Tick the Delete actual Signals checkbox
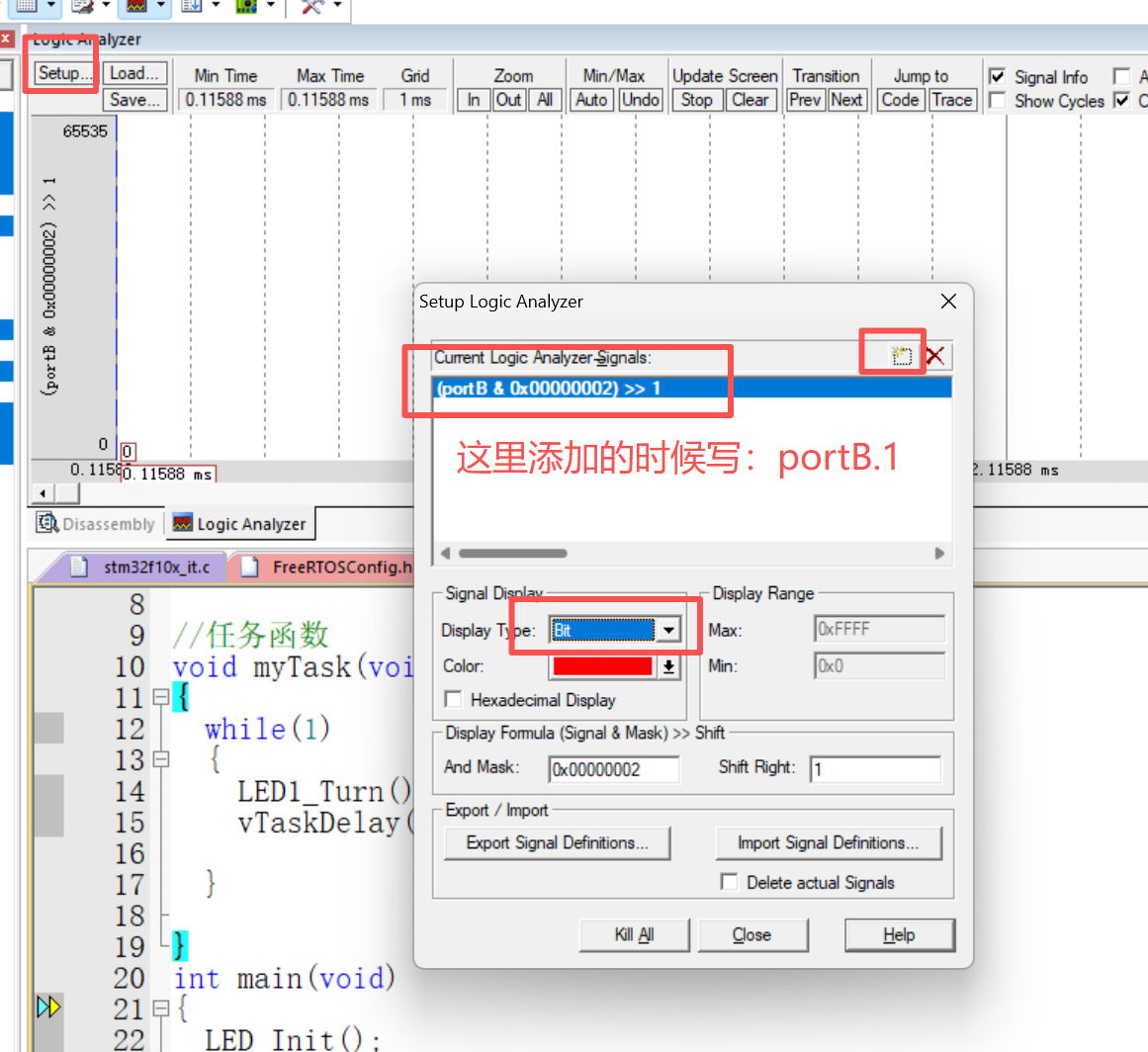 click(730, 882)
